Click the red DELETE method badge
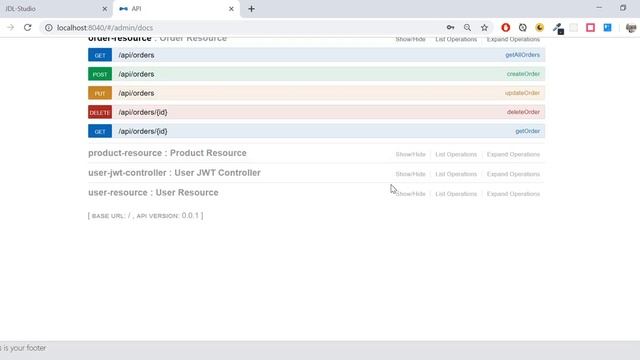640x360 pixels. tap(100, 112)
